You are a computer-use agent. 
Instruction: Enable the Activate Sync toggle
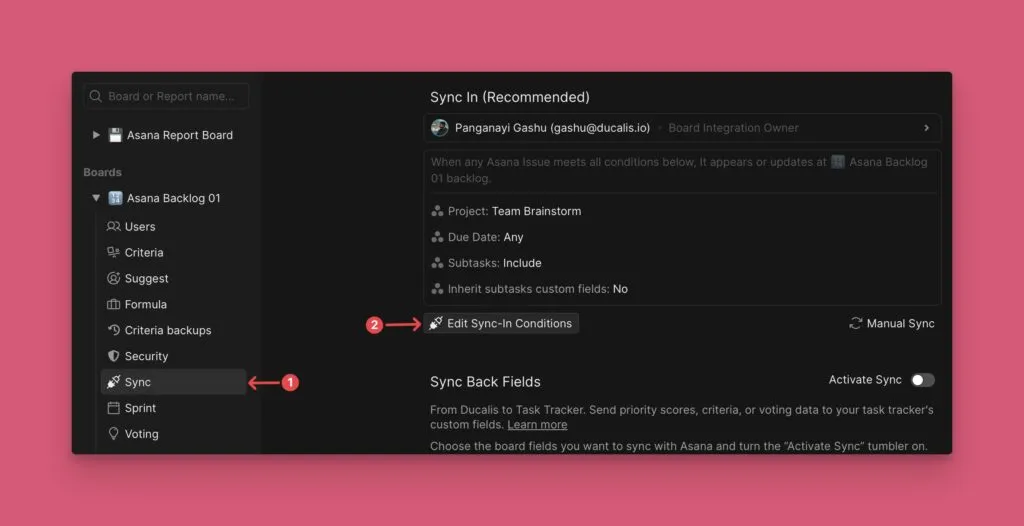922,380
